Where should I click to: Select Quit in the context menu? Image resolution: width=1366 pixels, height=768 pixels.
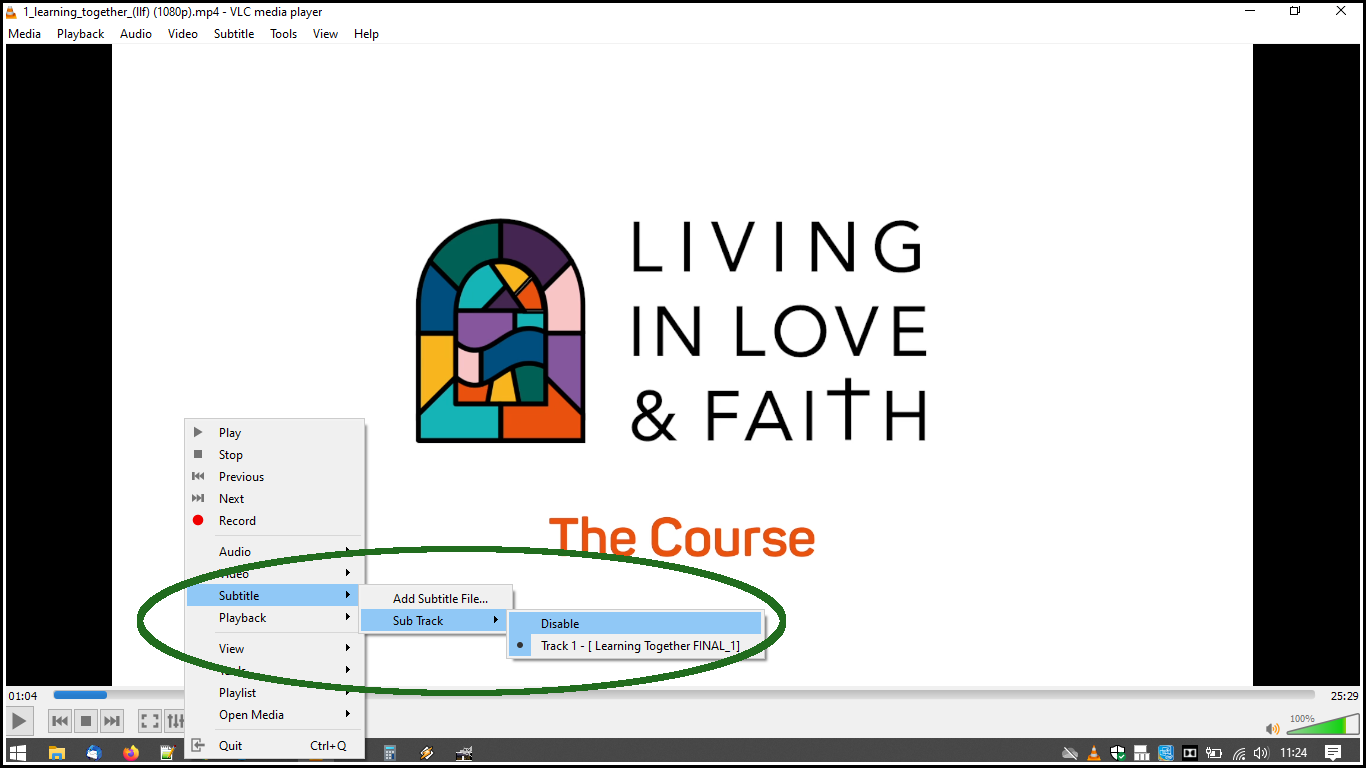point(275,745)
